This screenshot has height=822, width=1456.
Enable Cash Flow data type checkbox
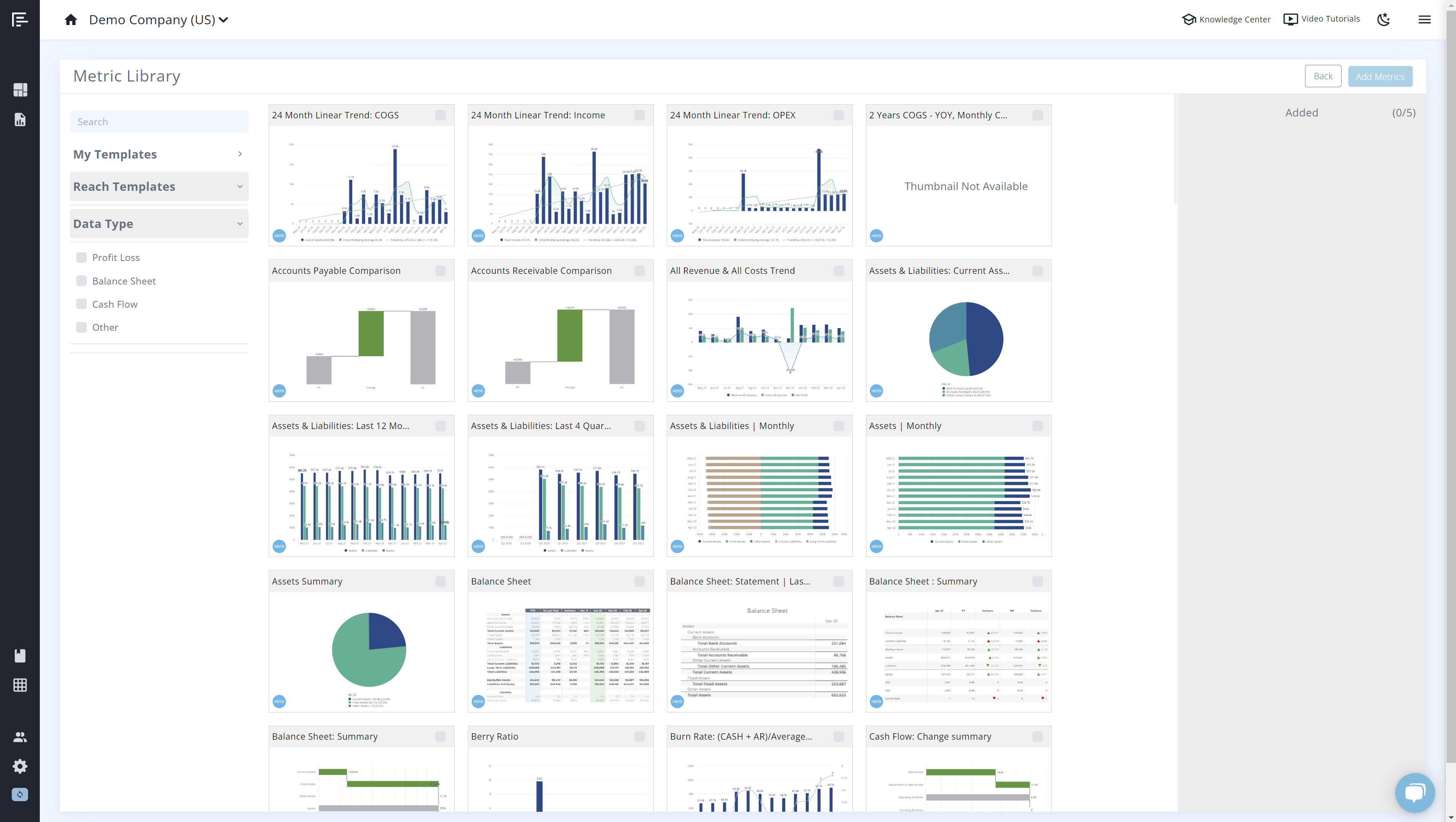(x=81, y=304)
